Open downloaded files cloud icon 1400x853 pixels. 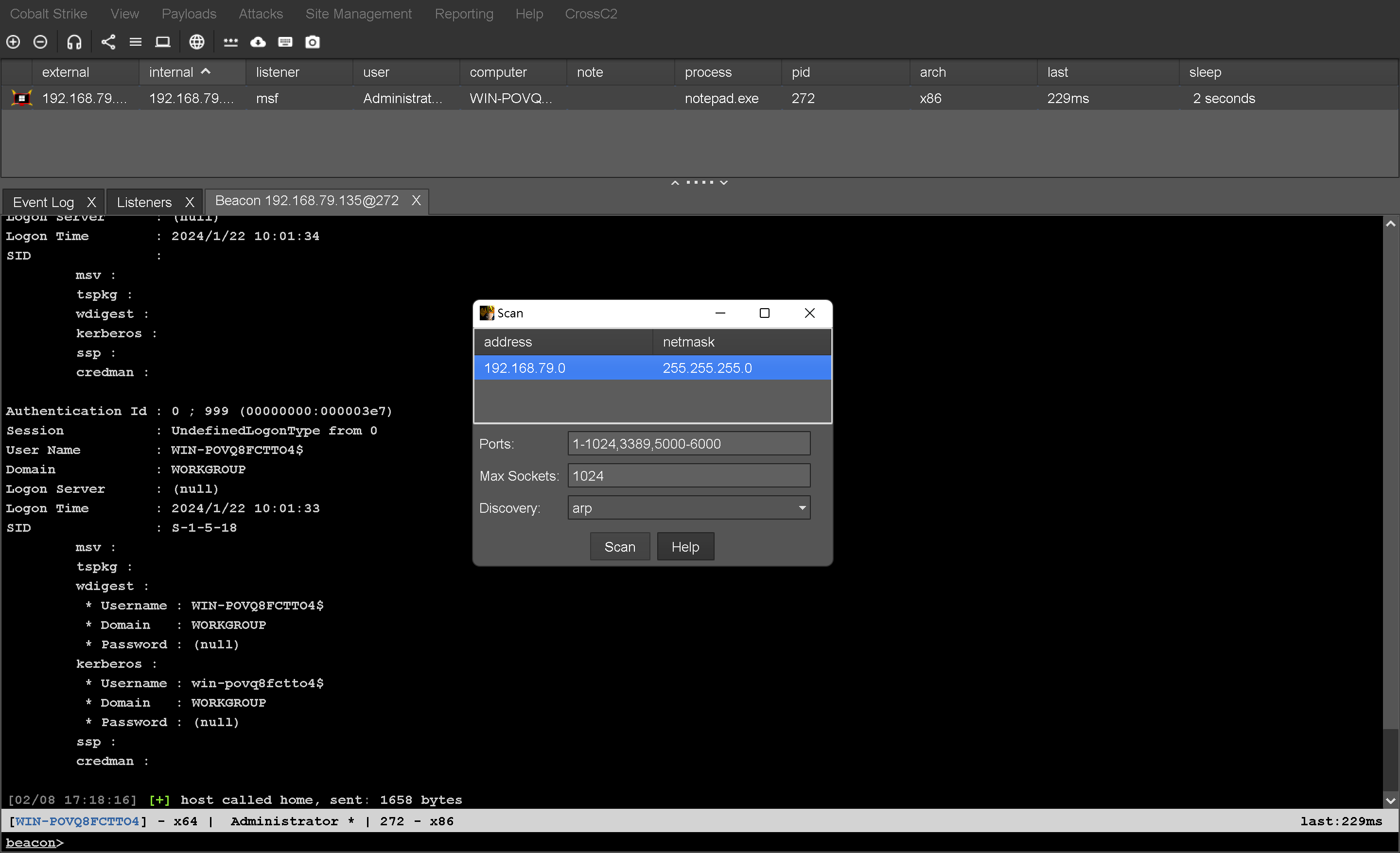click(x=258, y=41)
